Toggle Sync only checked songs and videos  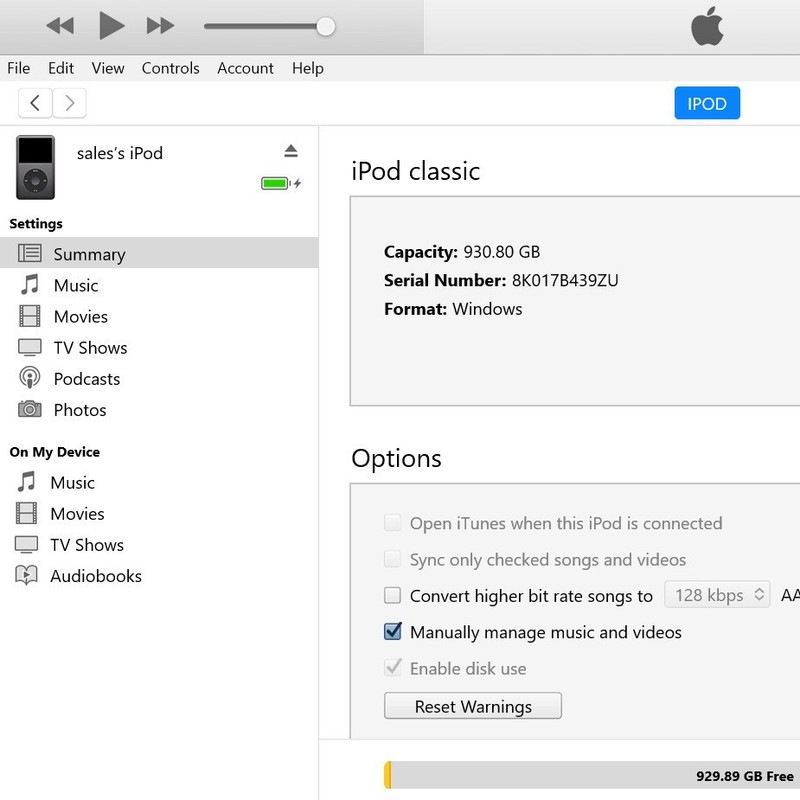(392, 559)
